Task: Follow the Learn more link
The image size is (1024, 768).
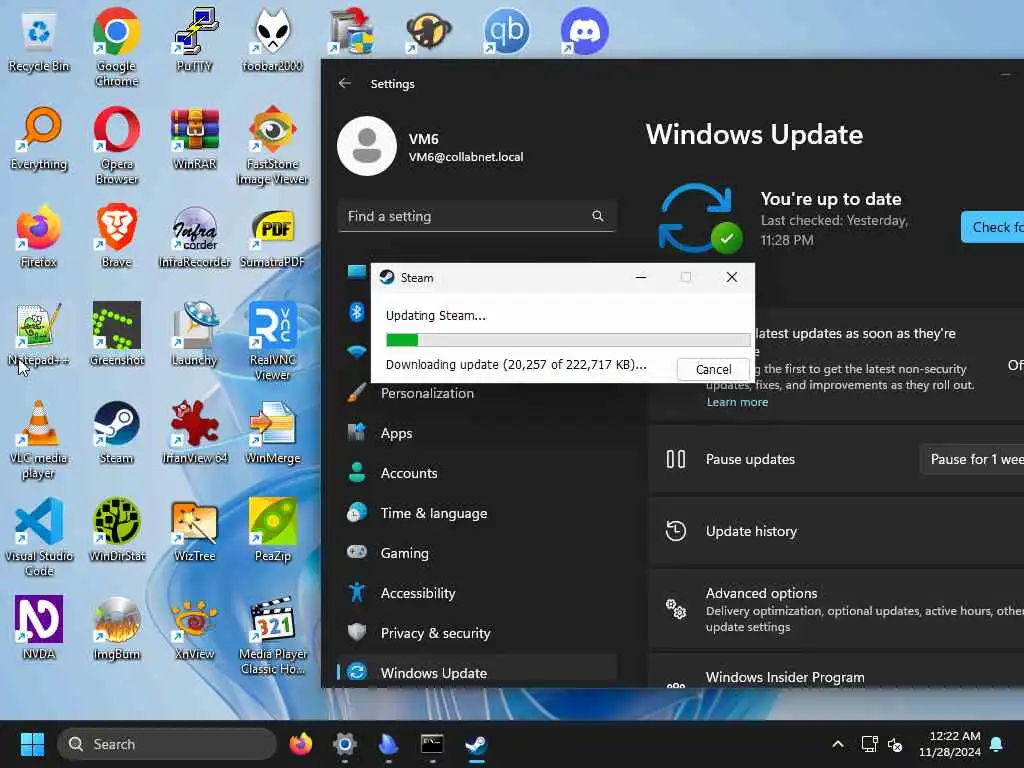Action: tap(737, 402)
